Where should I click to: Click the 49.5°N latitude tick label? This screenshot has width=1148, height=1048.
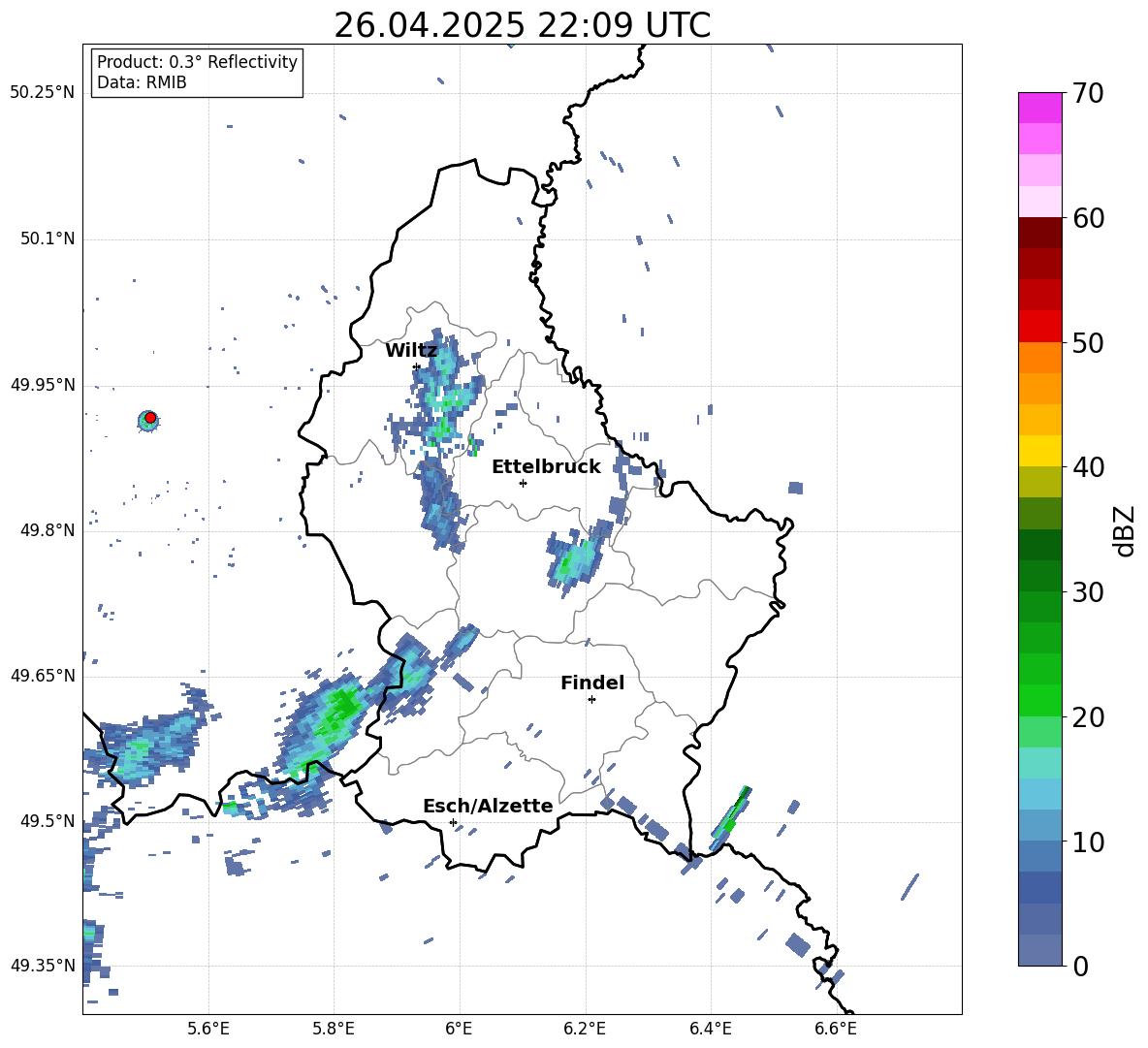click(47, 821)
